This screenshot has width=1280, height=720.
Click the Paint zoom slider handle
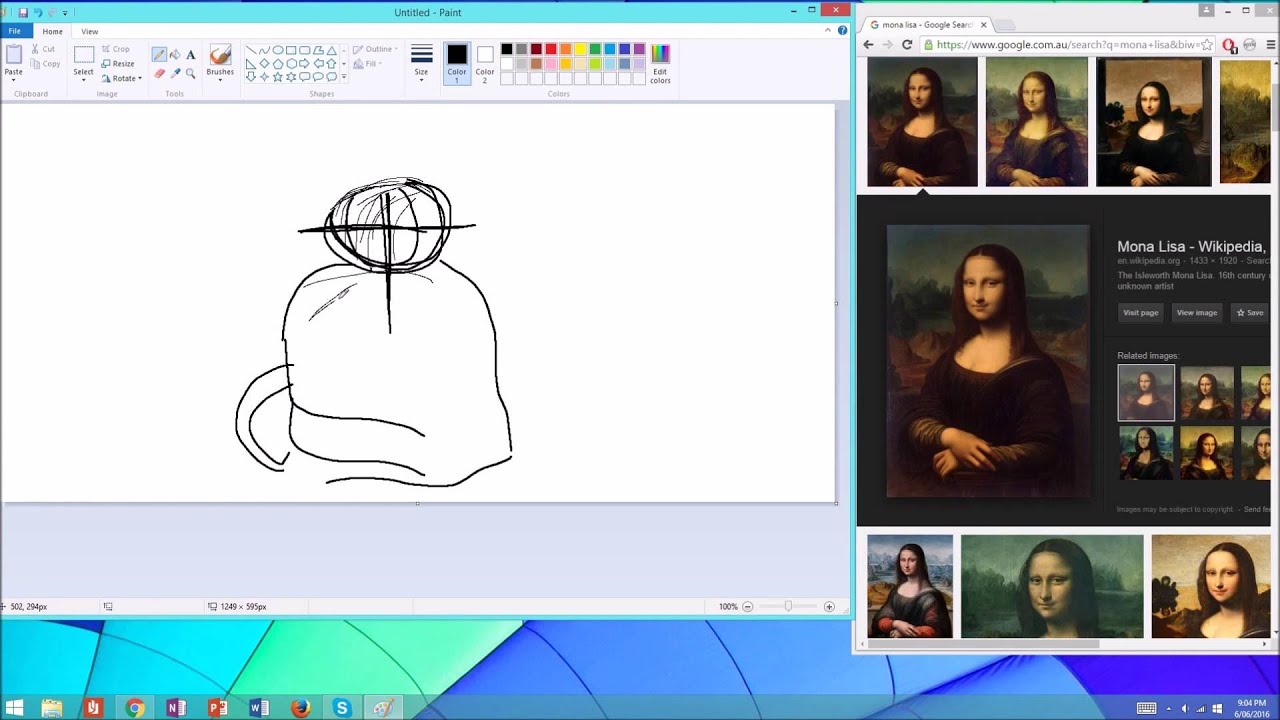point(788,607)
